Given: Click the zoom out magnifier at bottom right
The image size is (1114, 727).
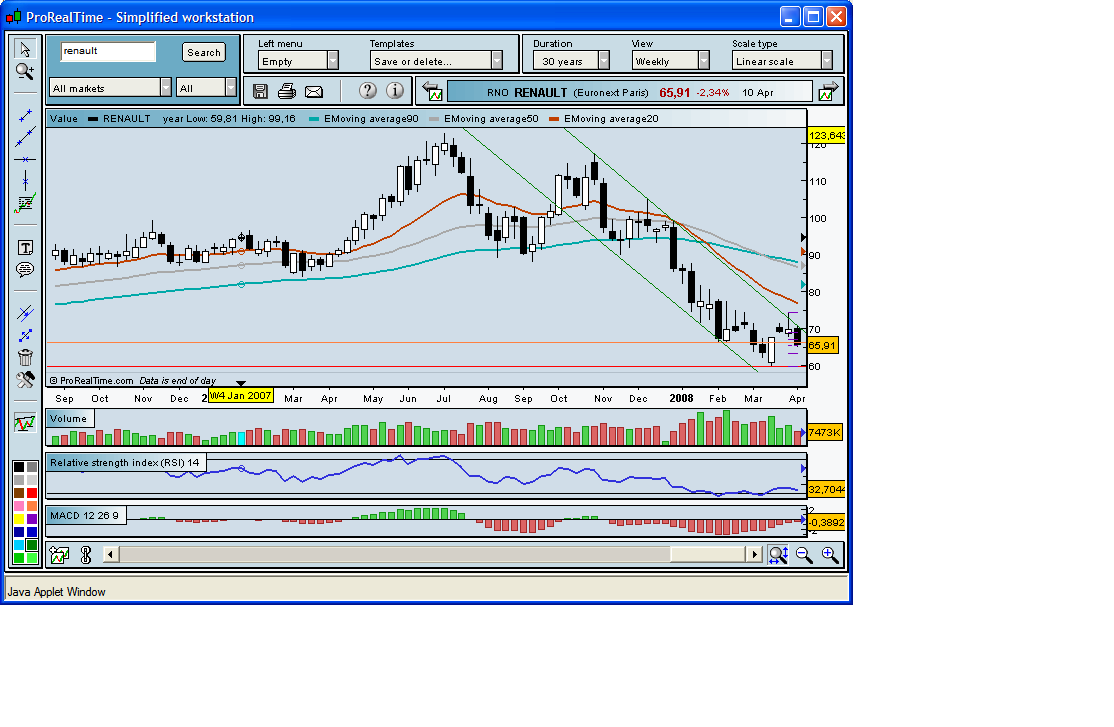Looking at the screenshot, I should tap(804, 554).
